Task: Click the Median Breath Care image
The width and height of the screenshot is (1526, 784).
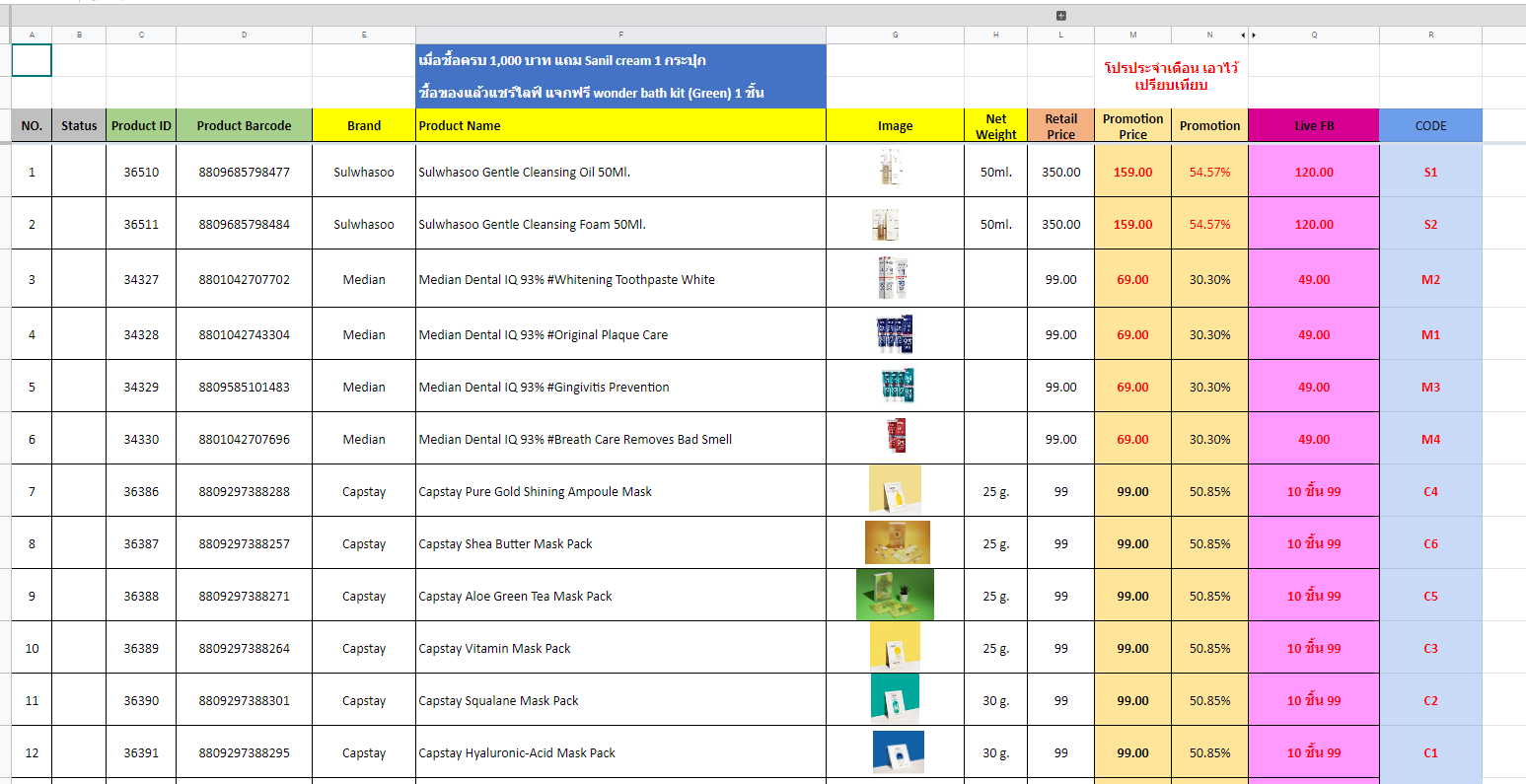Action: click(896, 436)
